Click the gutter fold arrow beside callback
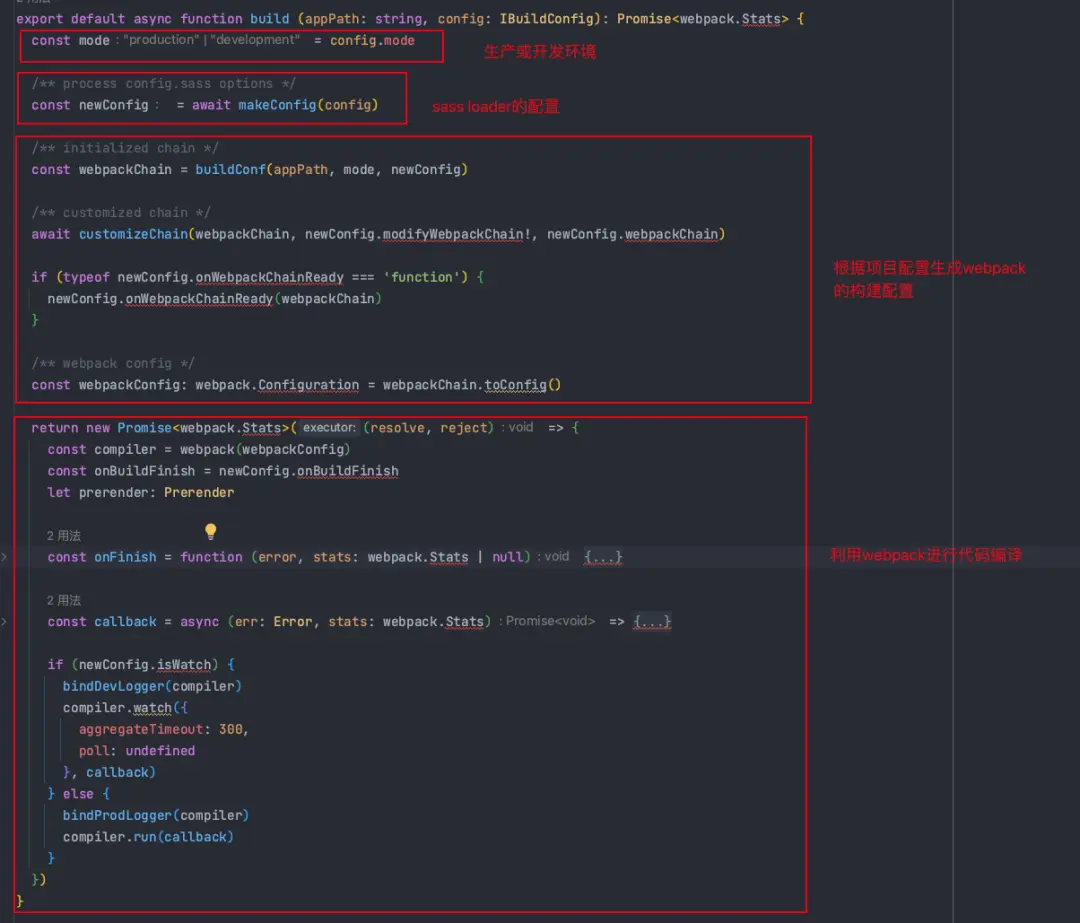 [x=4, y=621]
